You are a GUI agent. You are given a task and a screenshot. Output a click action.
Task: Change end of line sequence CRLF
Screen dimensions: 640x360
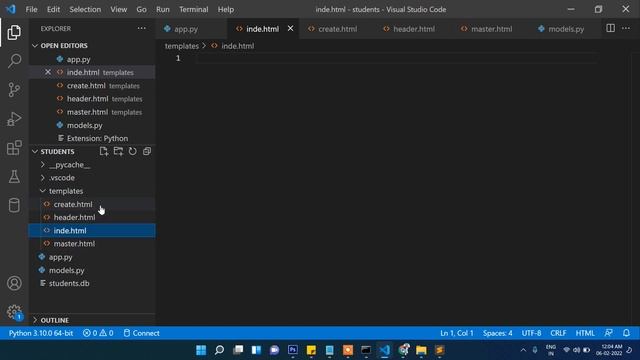558,333
